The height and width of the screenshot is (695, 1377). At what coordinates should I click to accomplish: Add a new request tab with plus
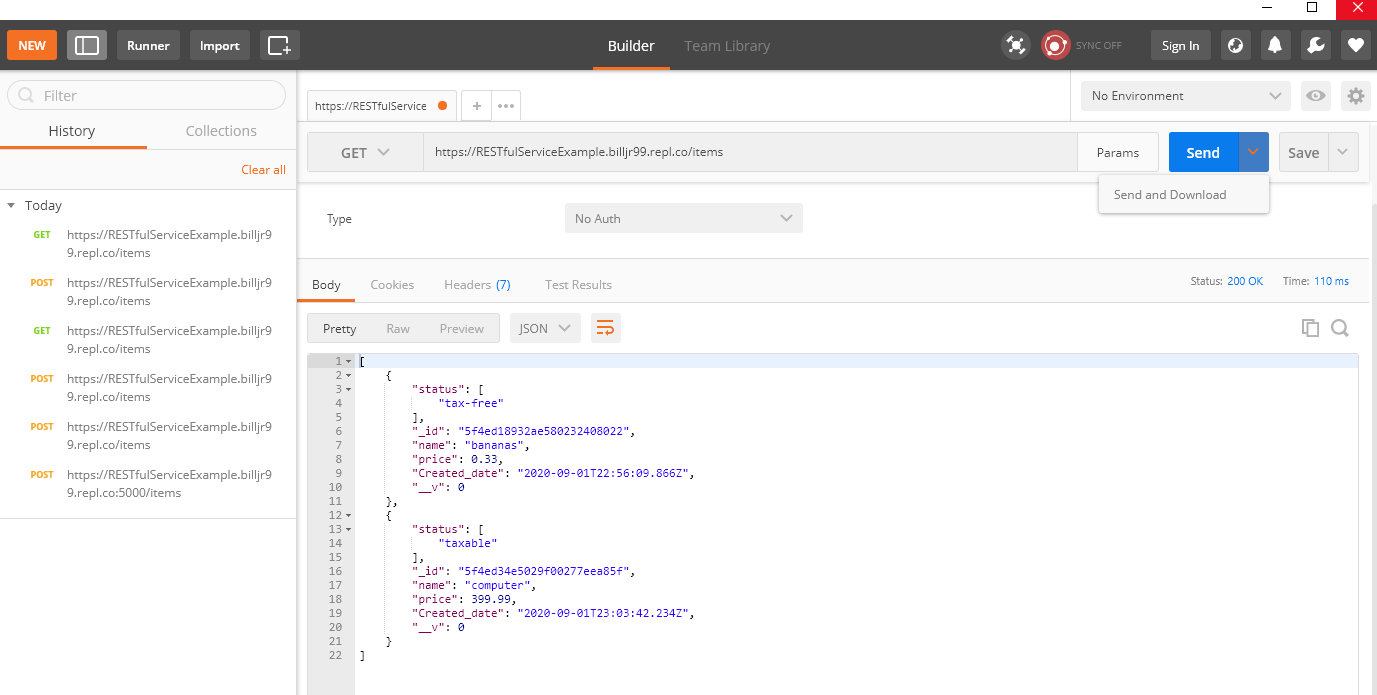[477, 105]
